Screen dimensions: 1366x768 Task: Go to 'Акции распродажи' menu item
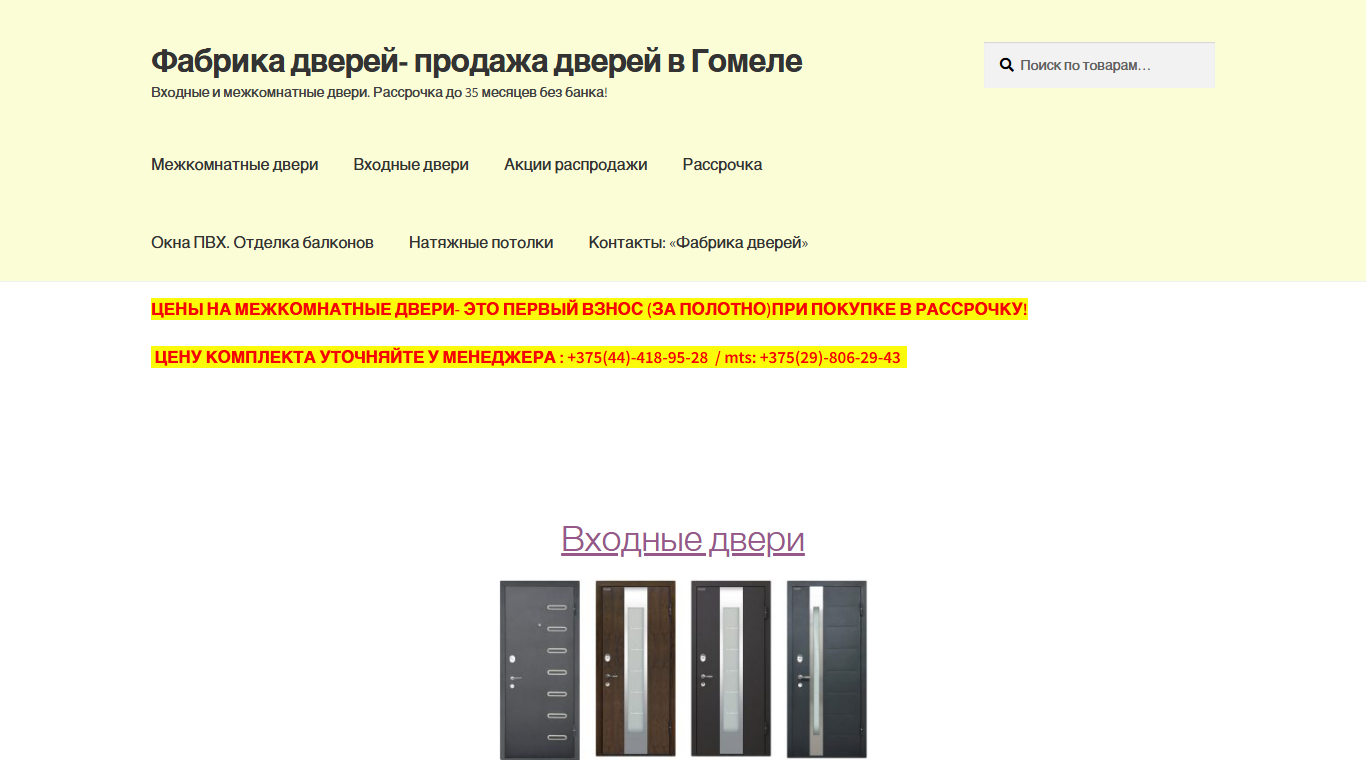pos(576,165)
